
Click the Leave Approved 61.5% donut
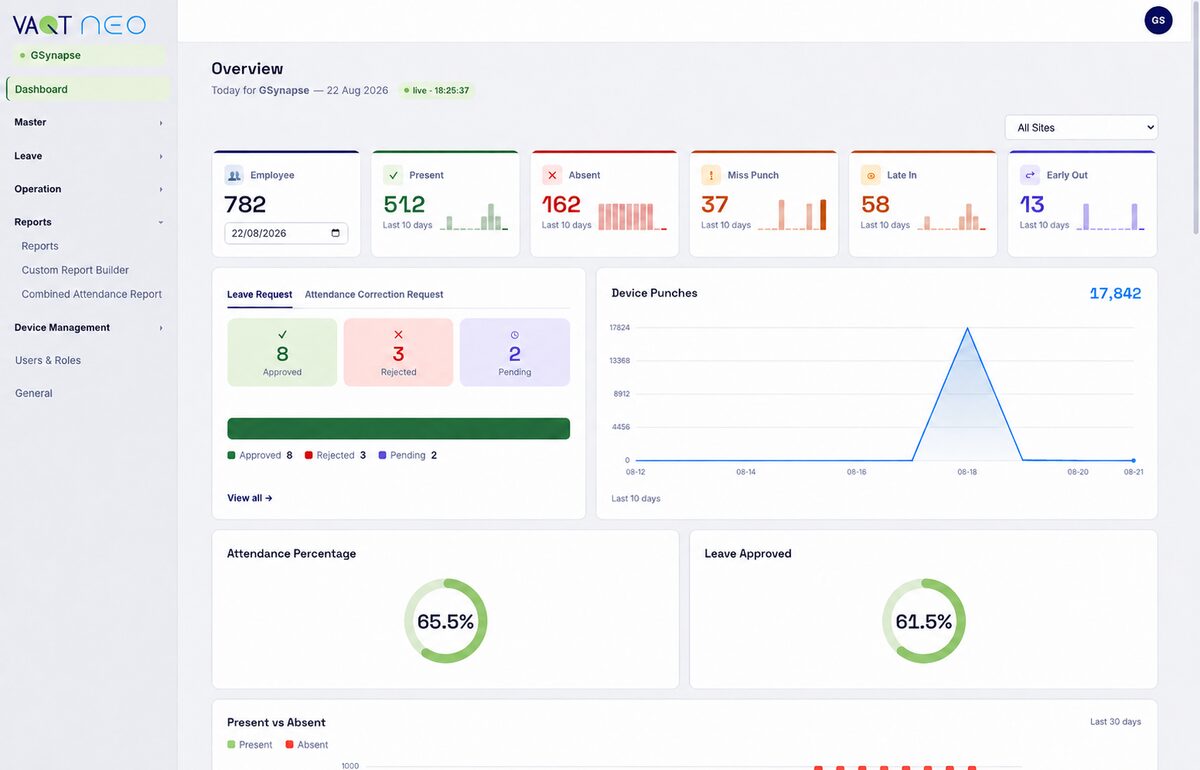[924, 621]
